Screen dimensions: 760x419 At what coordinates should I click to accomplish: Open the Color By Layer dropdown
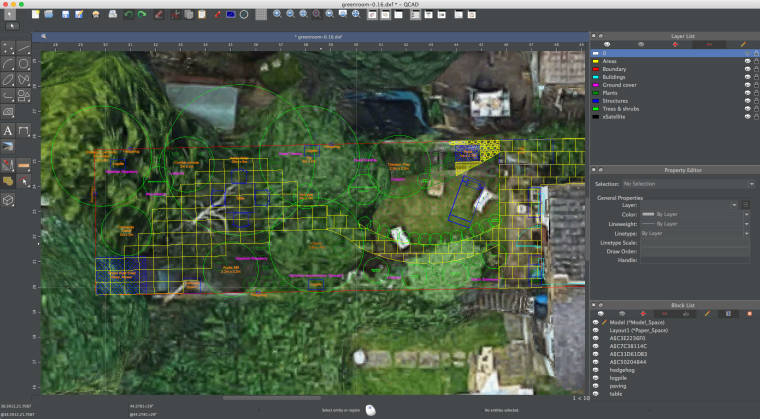pyautogui.click(x=695, y=214)
